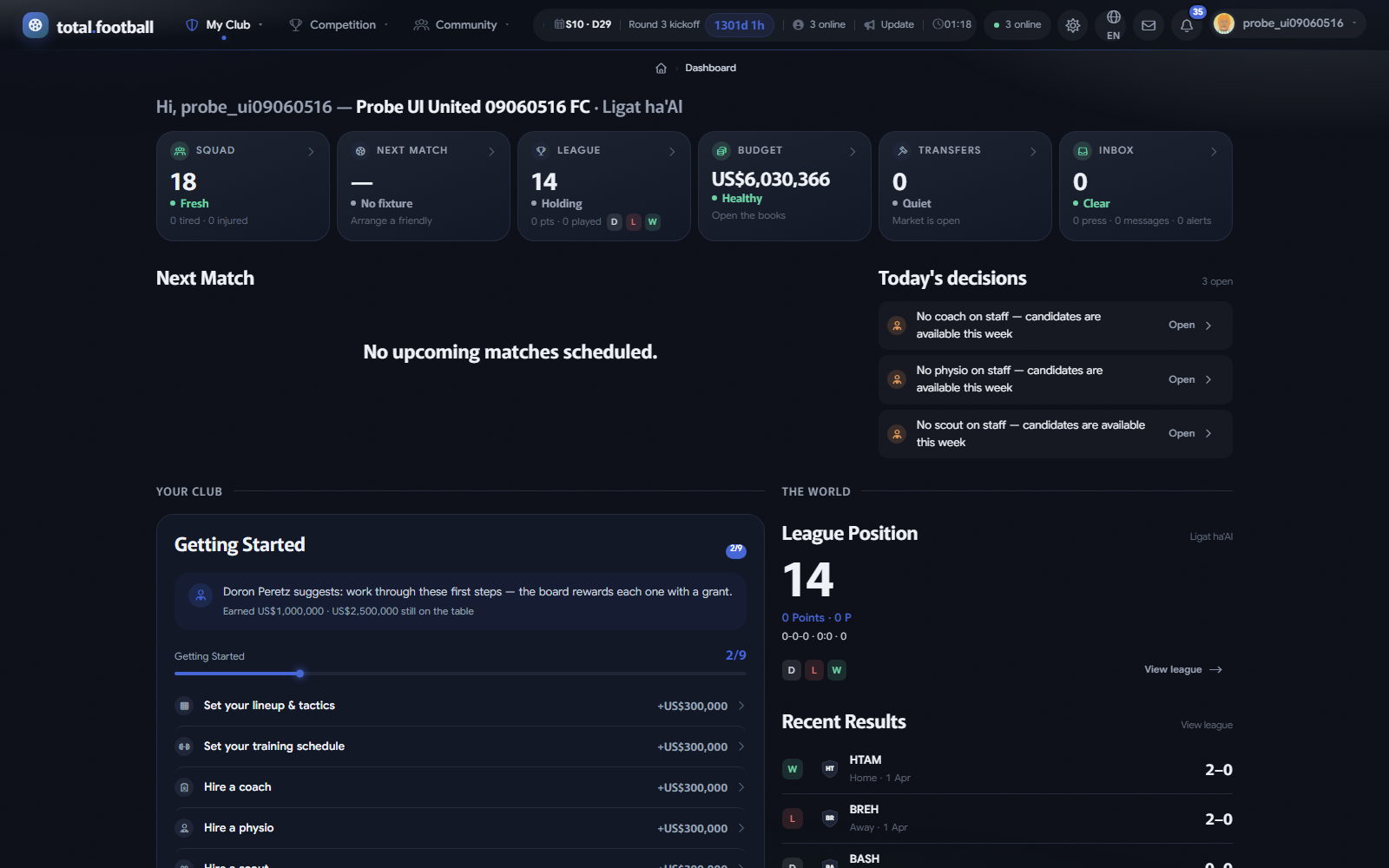The width and height of the screenshot is (1389, 868).
Task: Click the green '3 online' status pill
Action: click(x=1017, y=24)
